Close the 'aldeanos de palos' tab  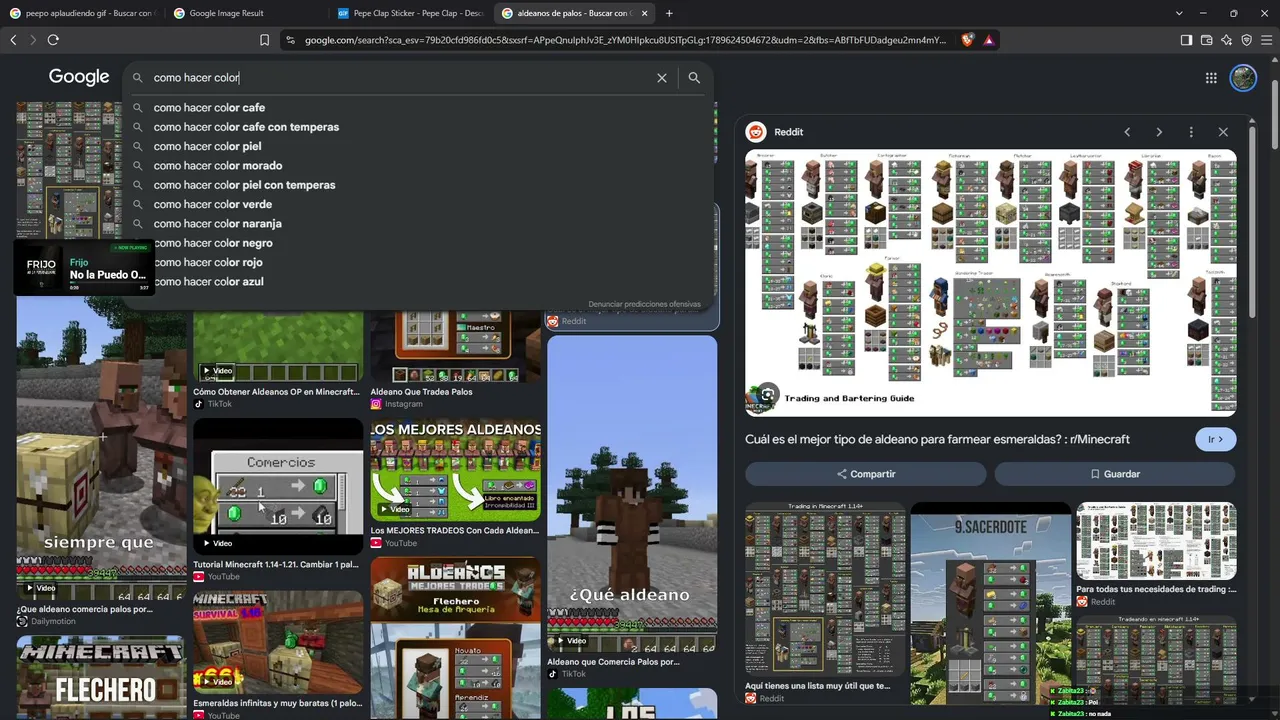644,13
